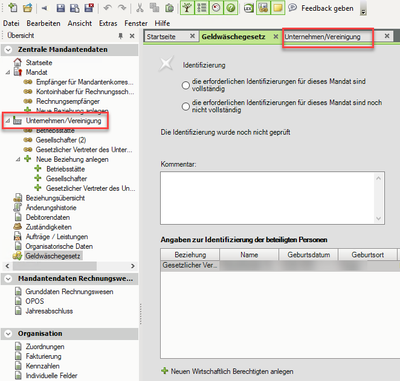Click the Zuständigkeiten icon in tree

[x=18, y=227]
